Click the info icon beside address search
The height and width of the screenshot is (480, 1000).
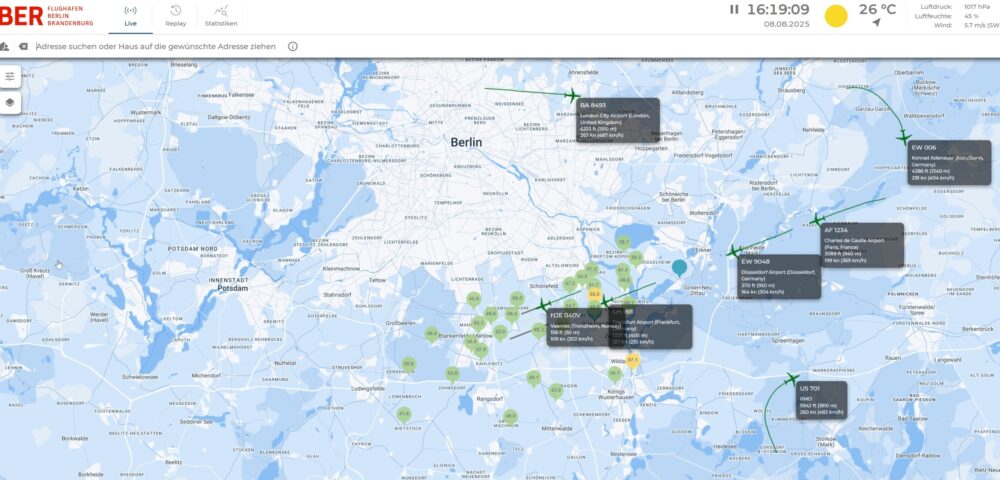pos(293,46)
